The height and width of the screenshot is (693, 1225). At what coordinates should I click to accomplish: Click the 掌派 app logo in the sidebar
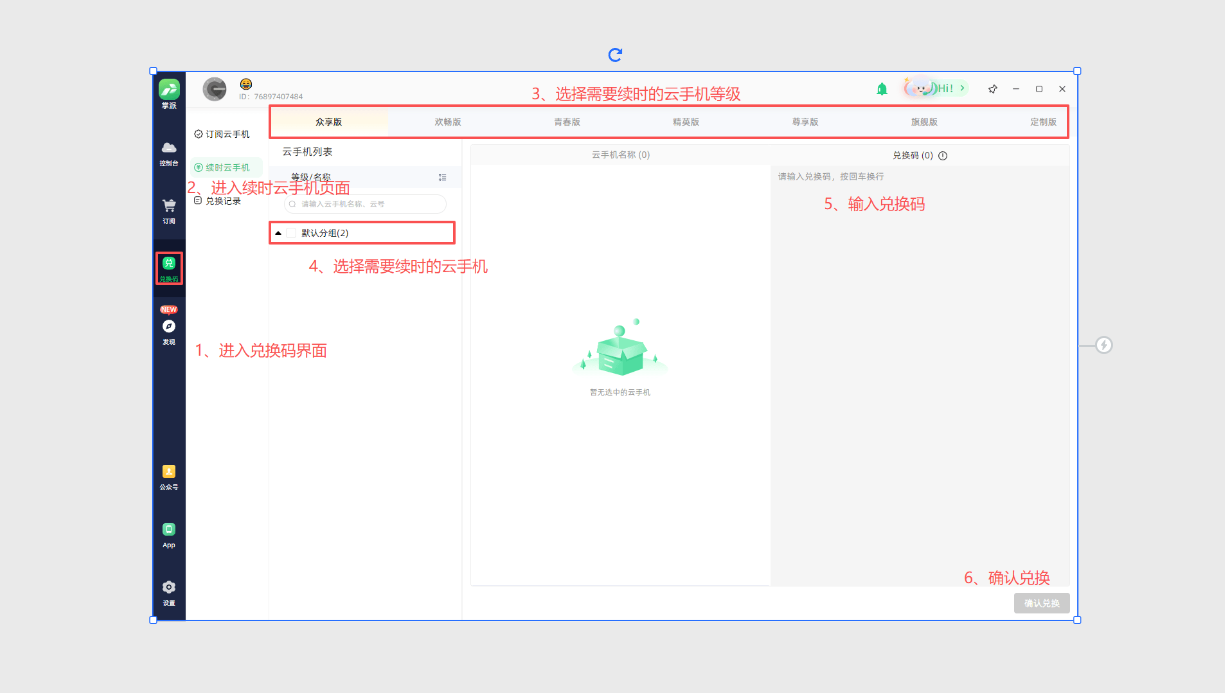click(169, 89)
